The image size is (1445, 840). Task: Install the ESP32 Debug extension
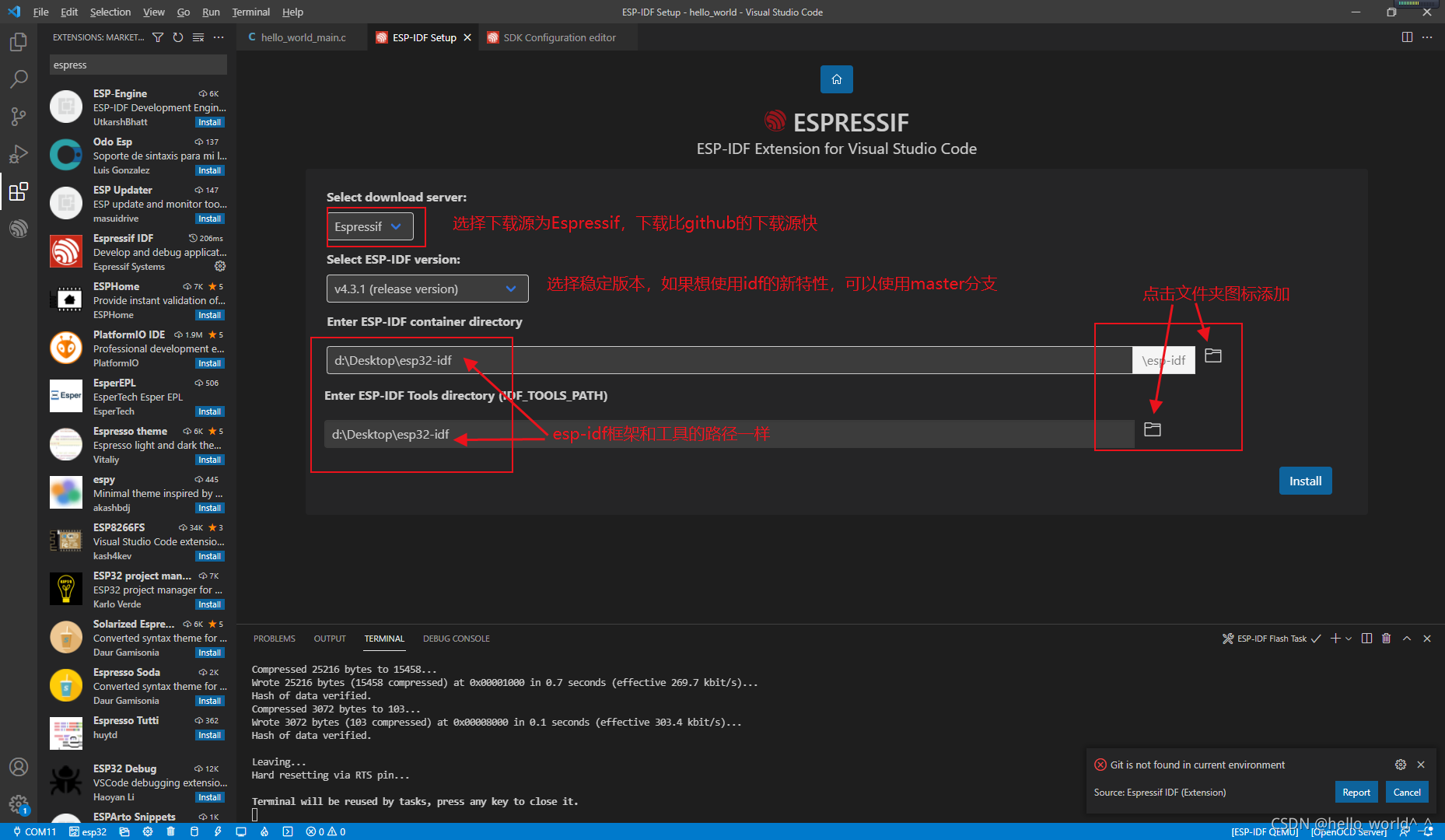[x=210, y=797]
